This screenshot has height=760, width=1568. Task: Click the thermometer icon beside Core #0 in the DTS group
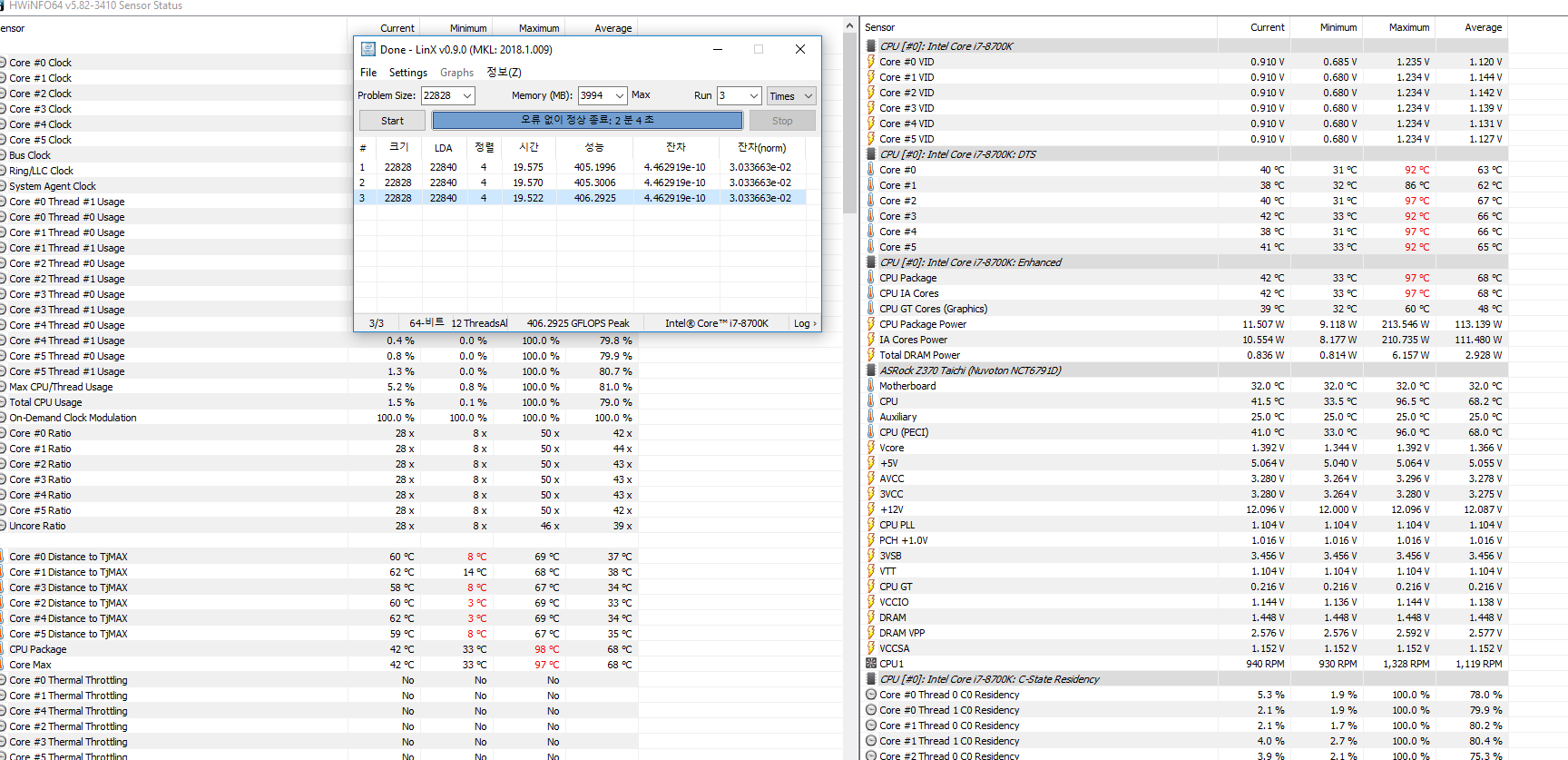coord(871,170)
